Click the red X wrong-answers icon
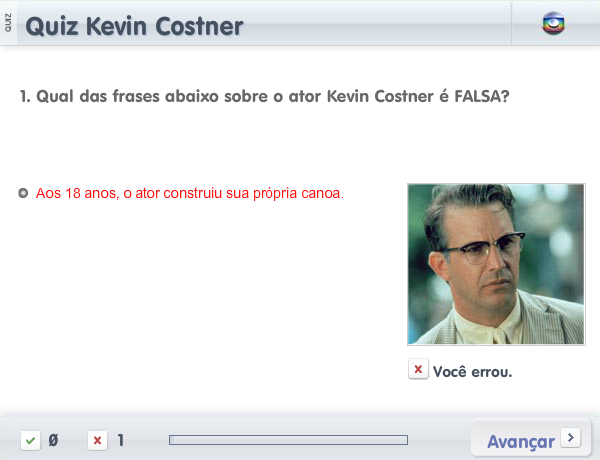600x460 pixels. click(x=98, y=440)
